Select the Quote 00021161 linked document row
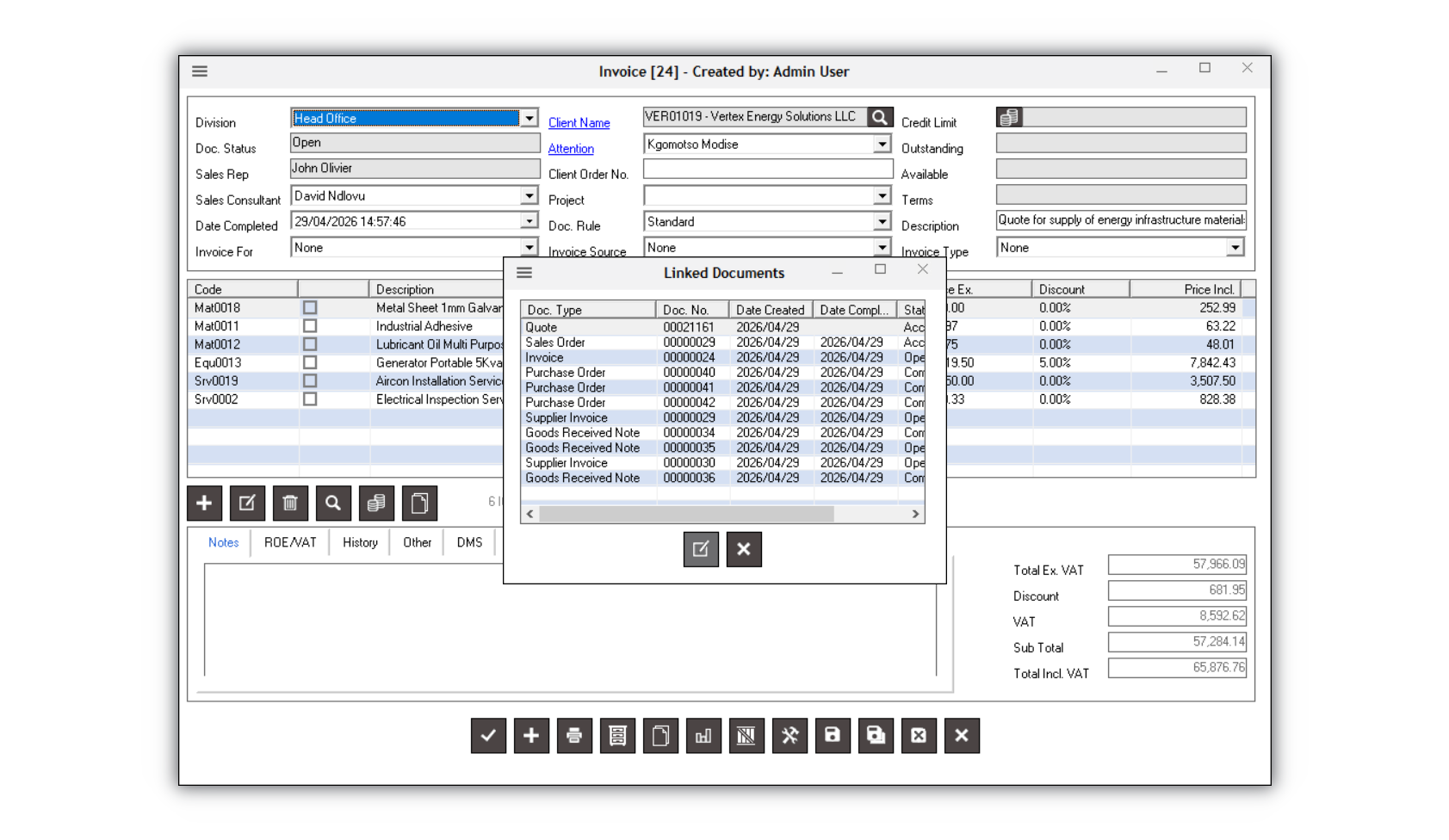The height and width of the screenshot is (840, 1449). pos(722,327)
